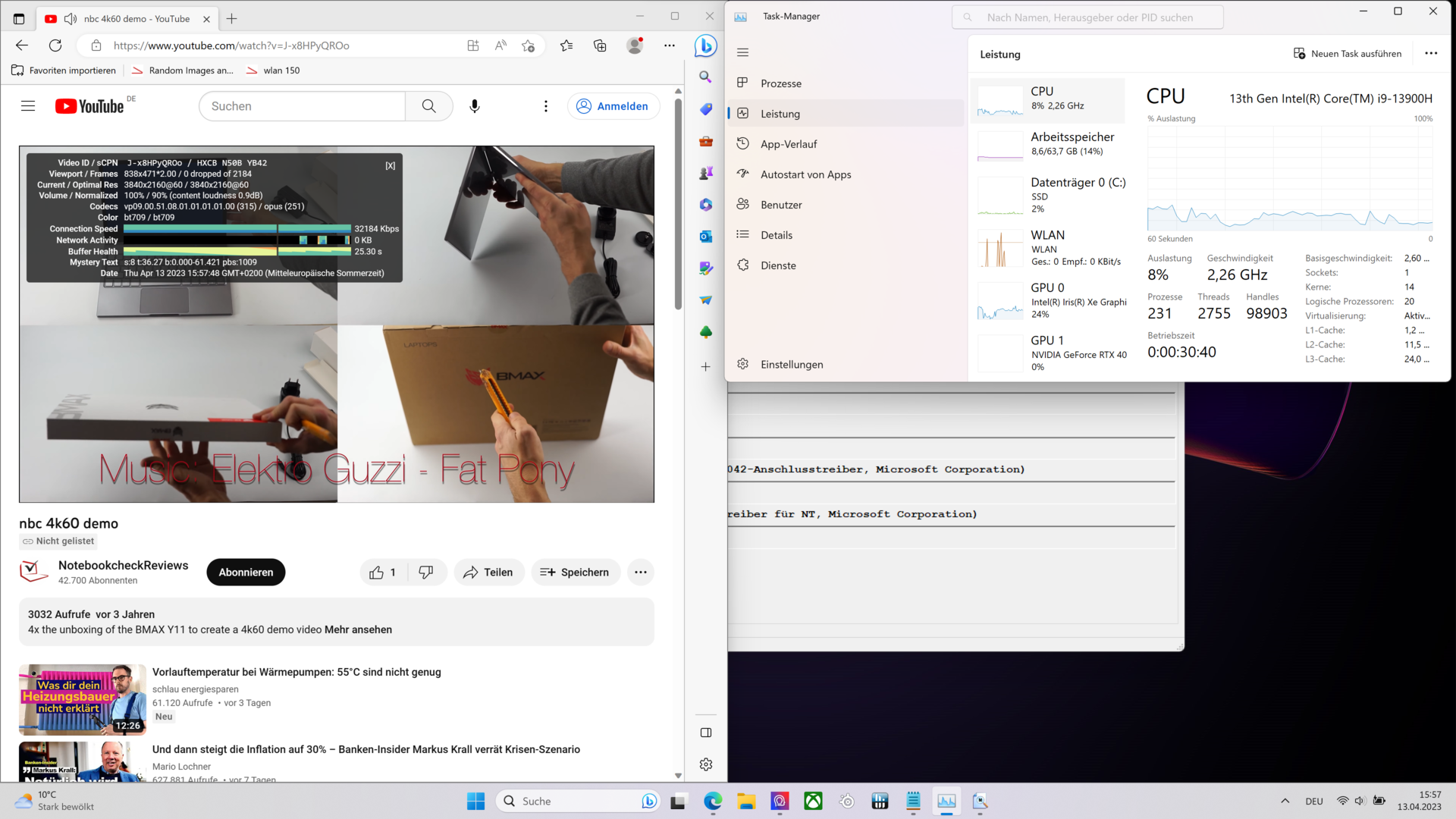Open Task View from taskbar

point(678,802)
